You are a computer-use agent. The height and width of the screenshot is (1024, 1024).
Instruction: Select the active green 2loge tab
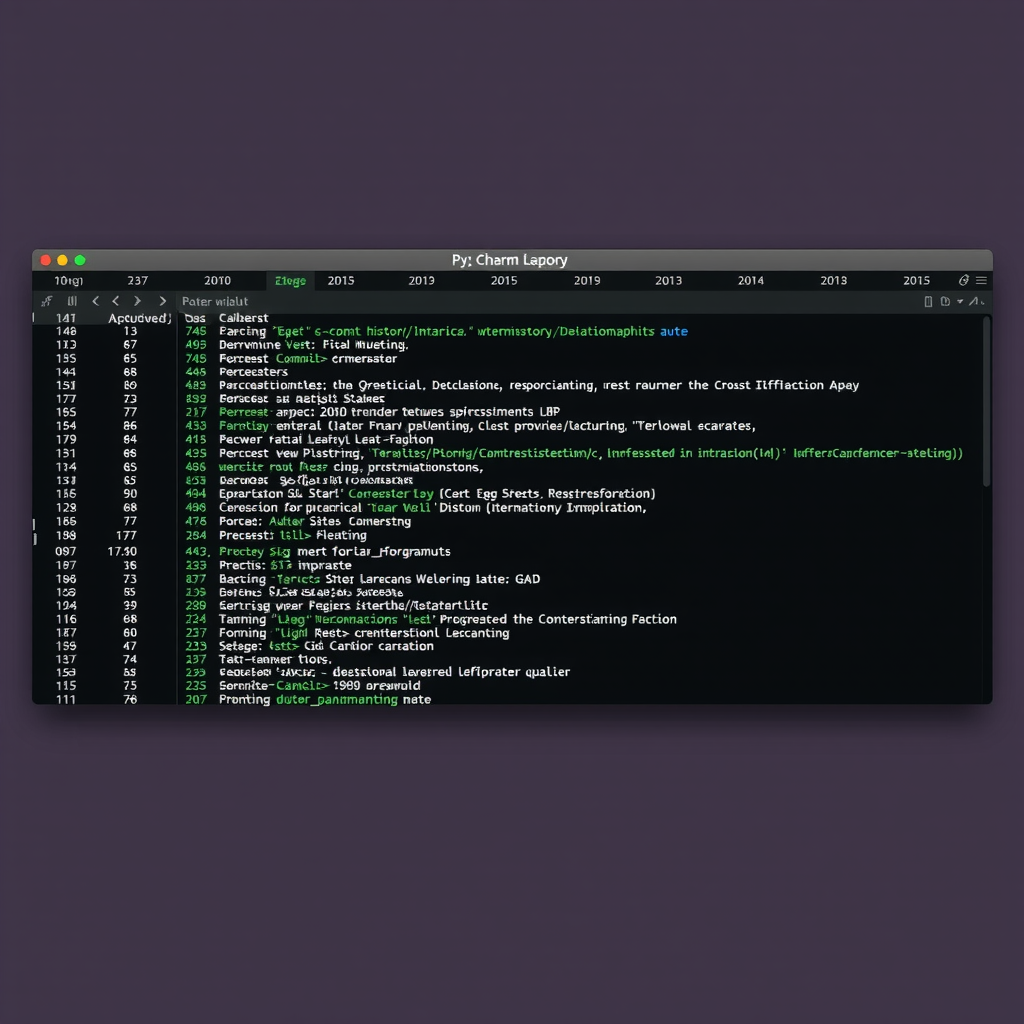click(x=289, y=280)
